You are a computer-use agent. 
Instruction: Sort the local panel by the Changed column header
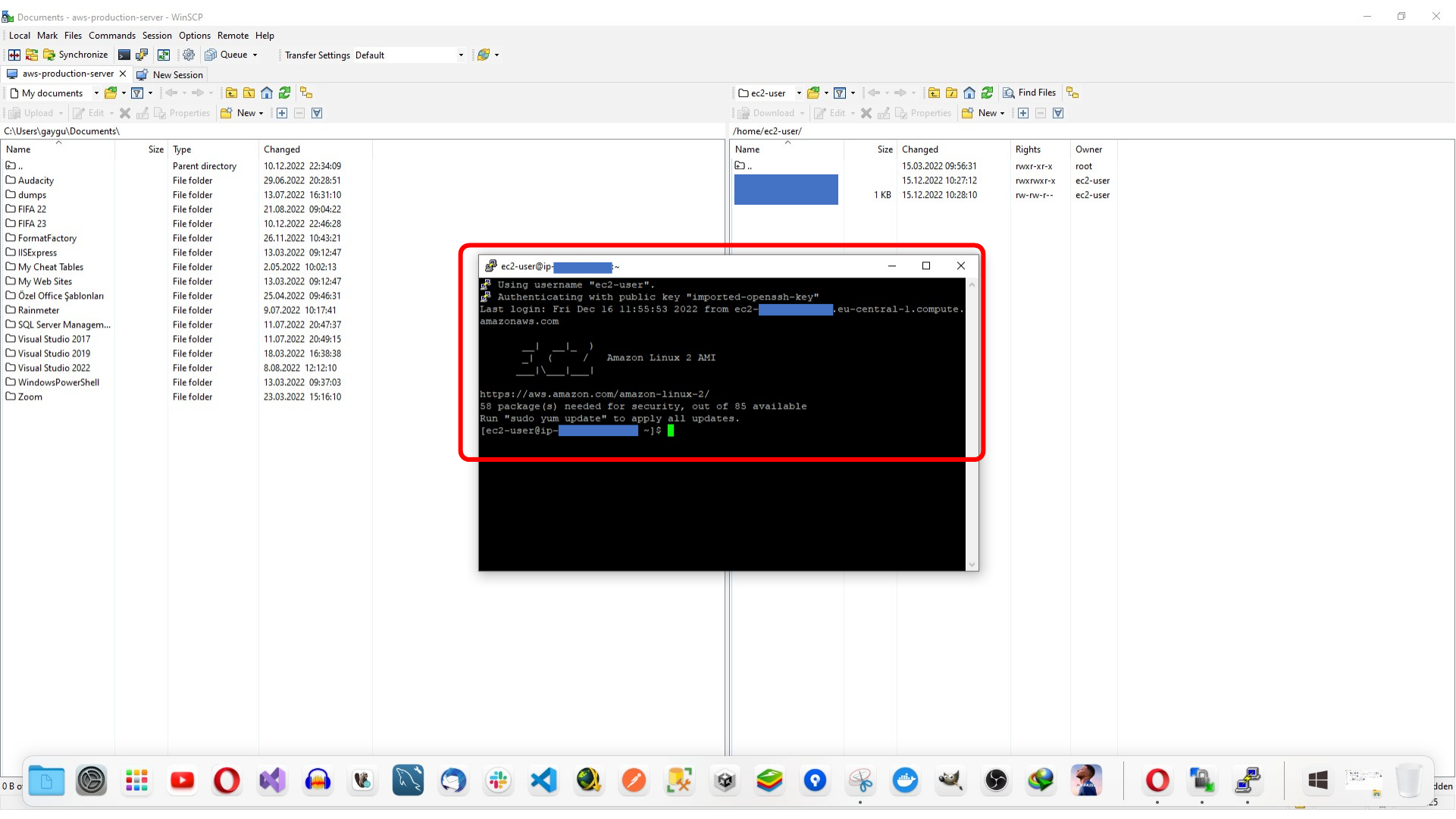click(x=315, y=149)
